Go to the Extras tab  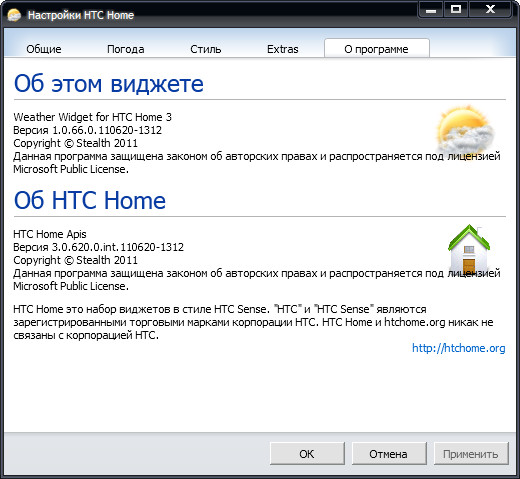click(283, 49)
